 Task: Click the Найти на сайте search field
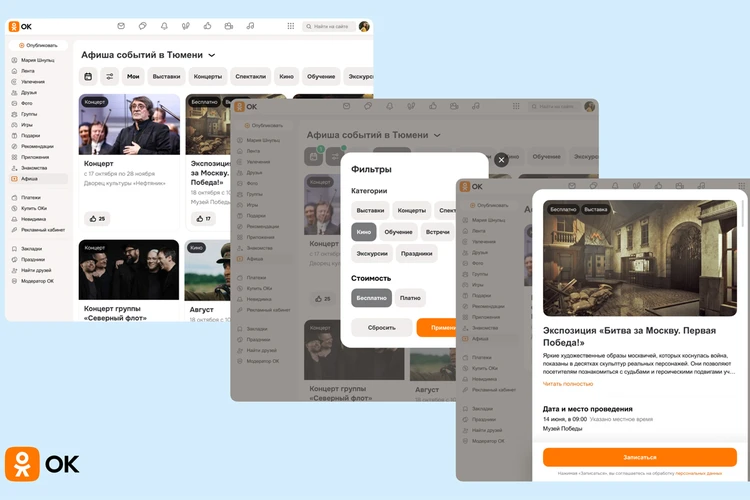pyautogui.click(x=332, y=26)
